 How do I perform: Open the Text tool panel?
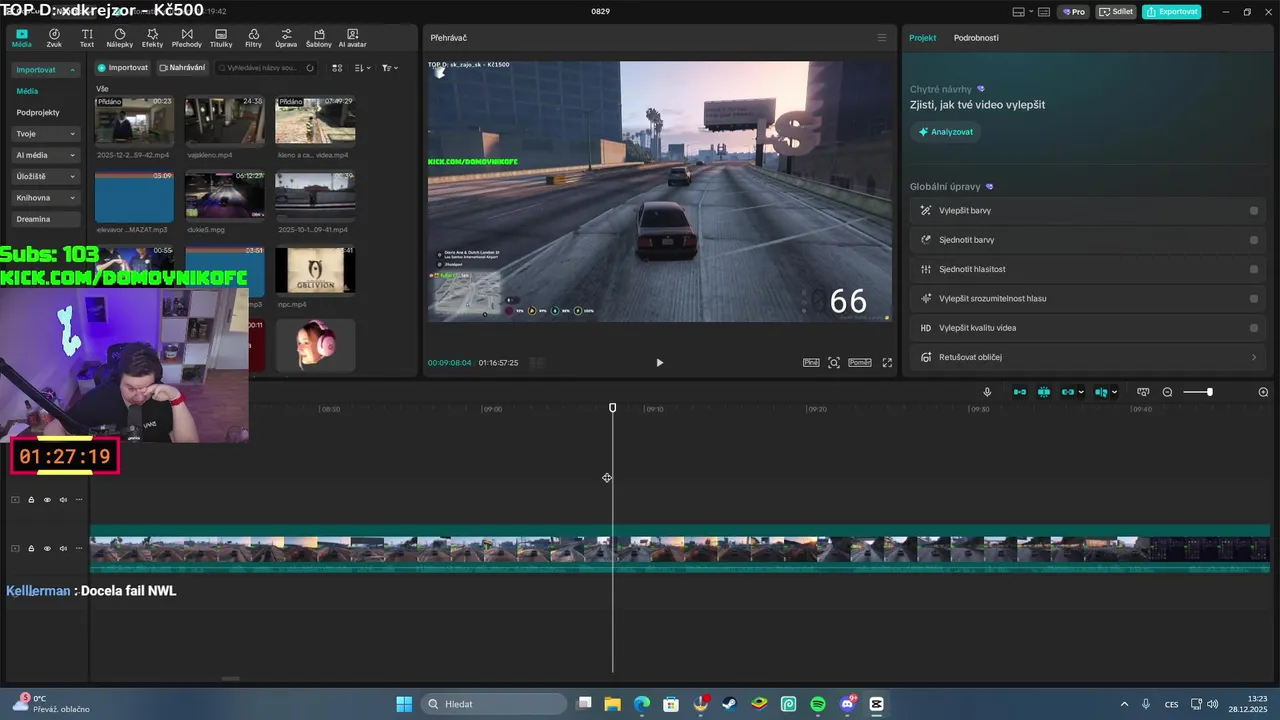[x=87, y=38]
